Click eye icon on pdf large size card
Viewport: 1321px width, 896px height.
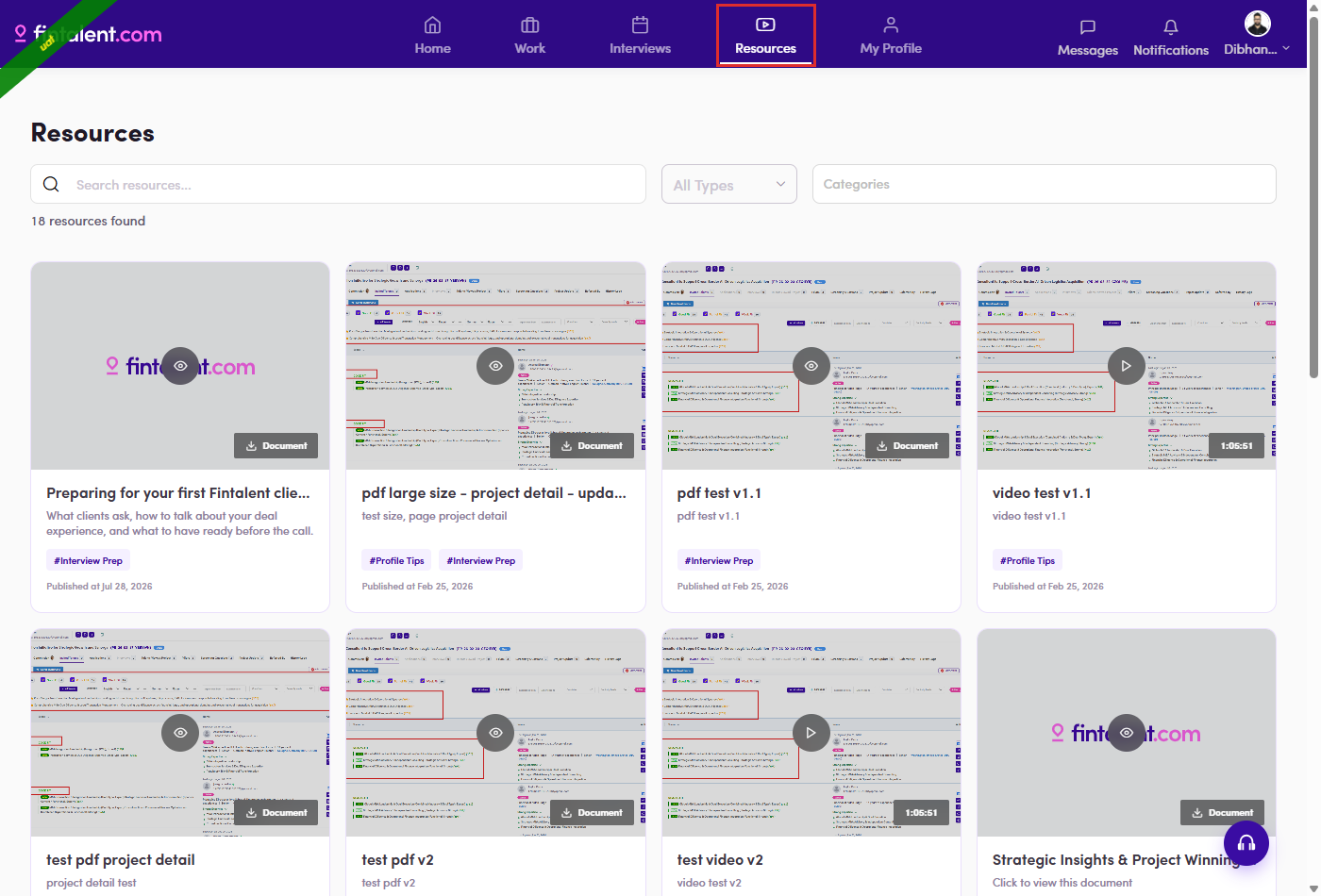tap(495, 366)
